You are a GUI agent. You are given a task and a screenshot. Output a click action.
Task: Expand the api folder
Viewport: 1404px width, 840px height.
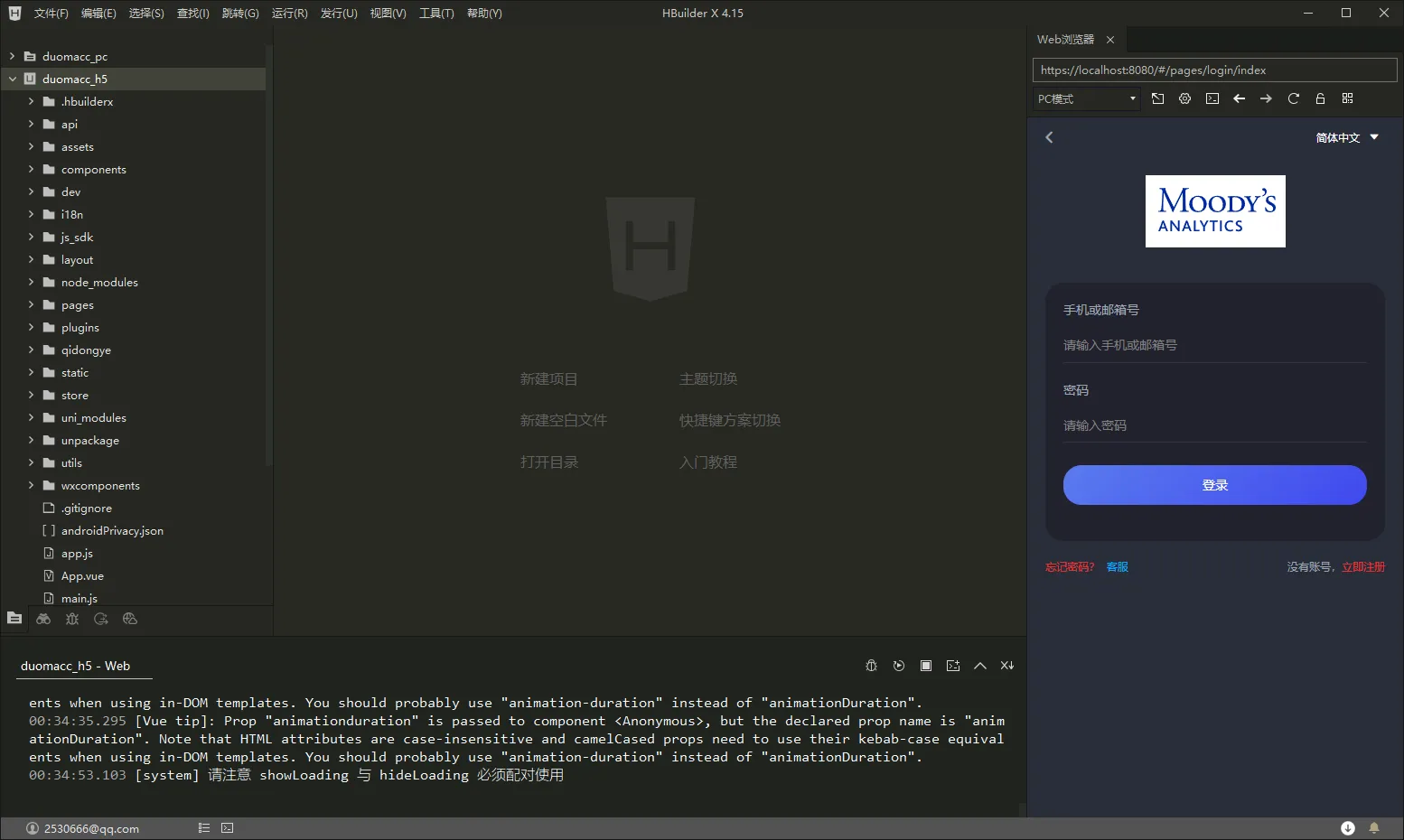pos(31,124)
